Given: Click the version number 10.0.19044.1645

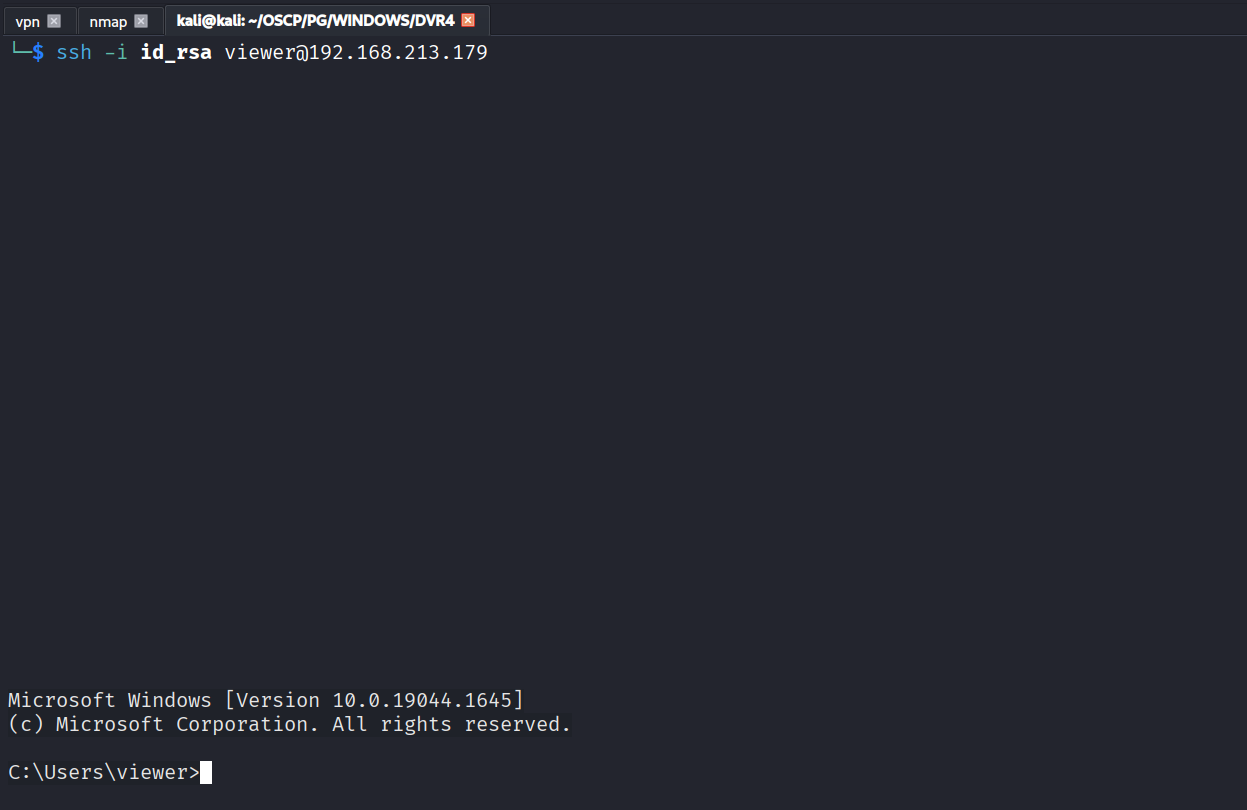Looking at the screenshot, I should click(428, 700).
